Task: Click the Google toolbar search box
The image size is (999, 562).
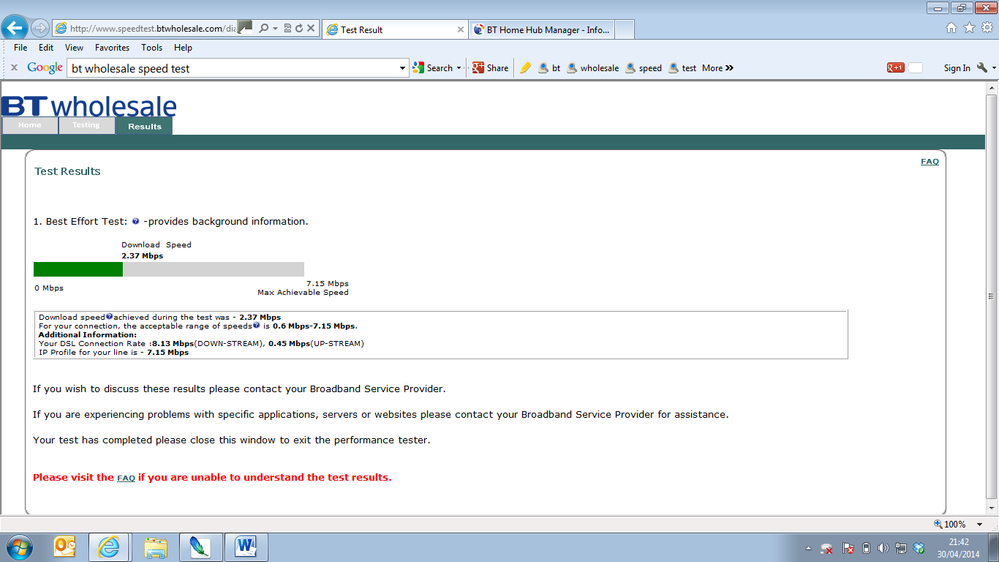Action: point(232,68)
